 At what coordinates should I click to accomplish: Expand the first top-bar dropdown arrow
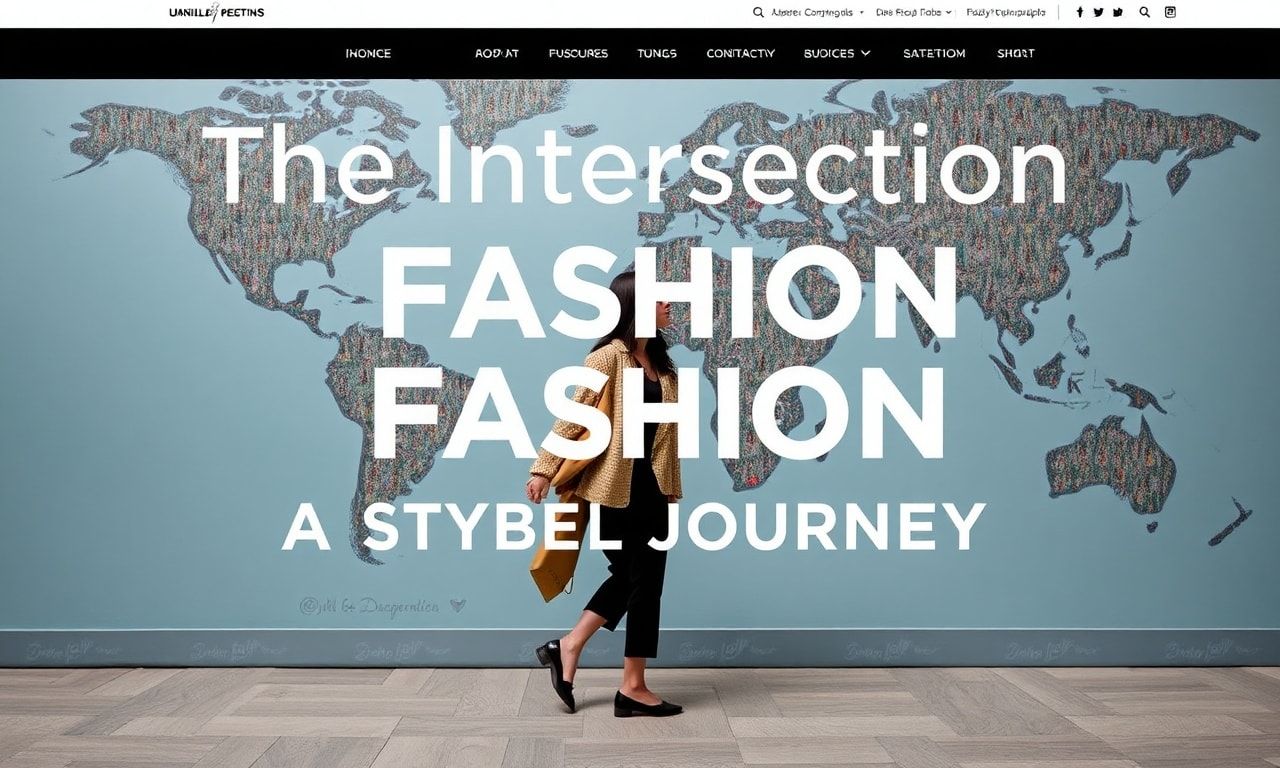tap(861, 13)
